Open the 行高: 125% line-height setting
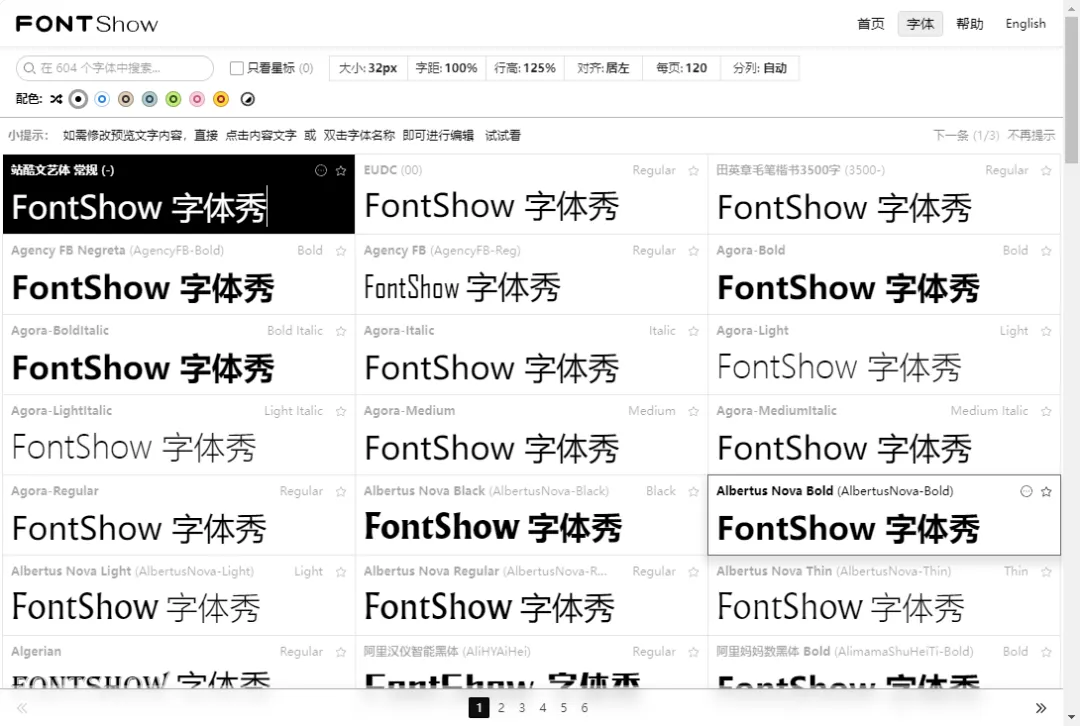1080x726 pixels. [x=525, y=68]
